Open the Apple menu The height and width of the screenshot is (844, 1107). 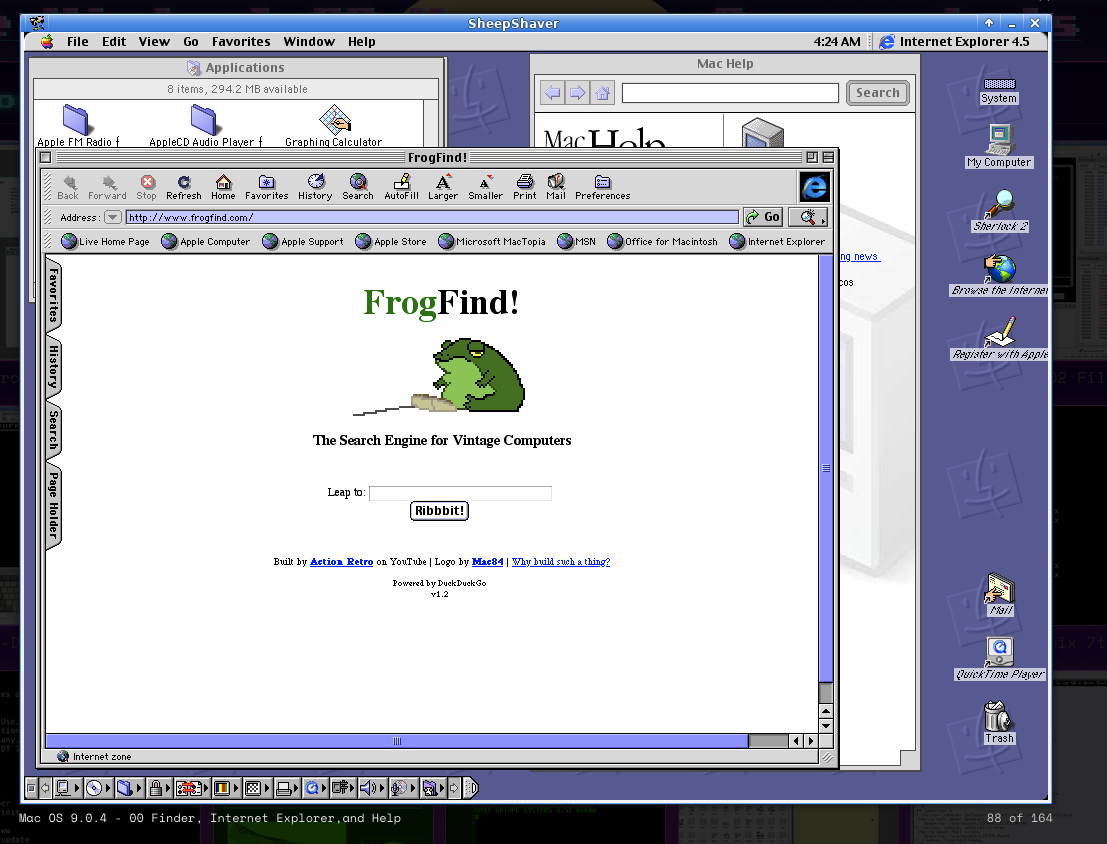[47, 42]
